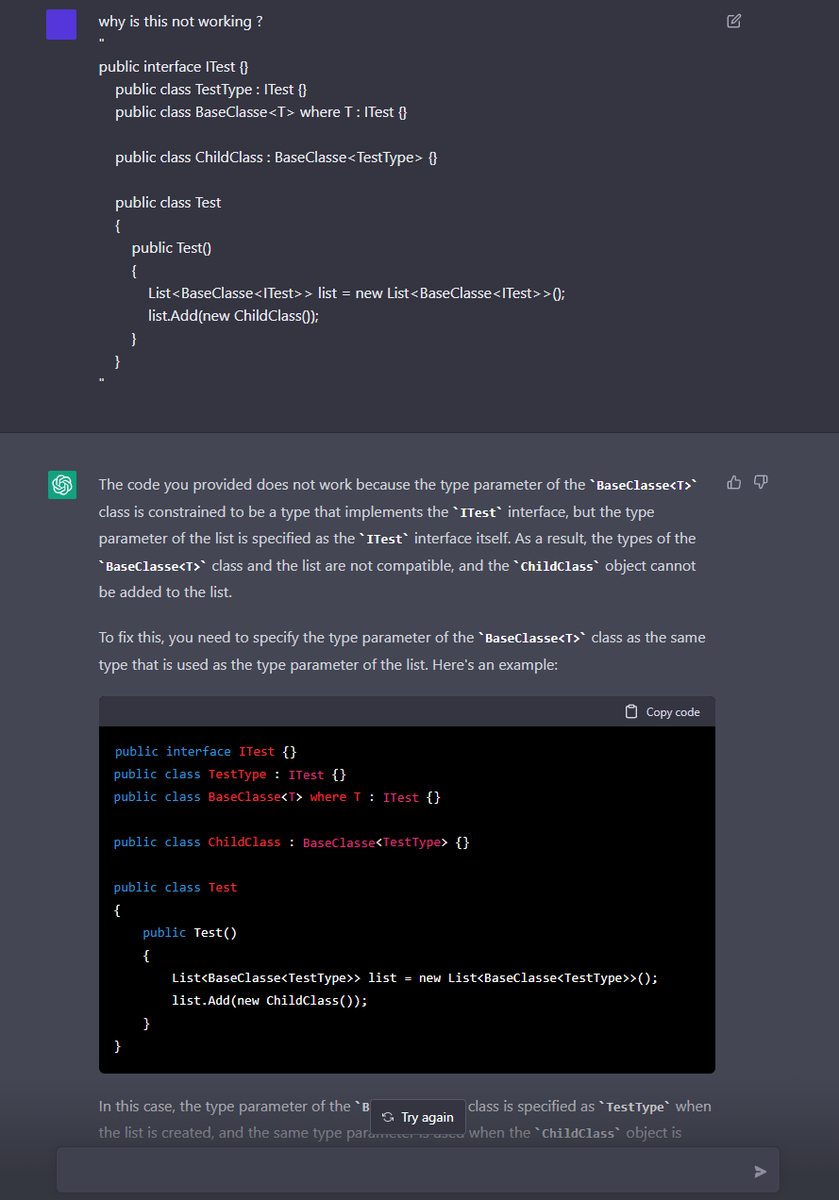Screen dimensions: 839x1200
Task: Focus the message input field
Action: (417, 1170)
